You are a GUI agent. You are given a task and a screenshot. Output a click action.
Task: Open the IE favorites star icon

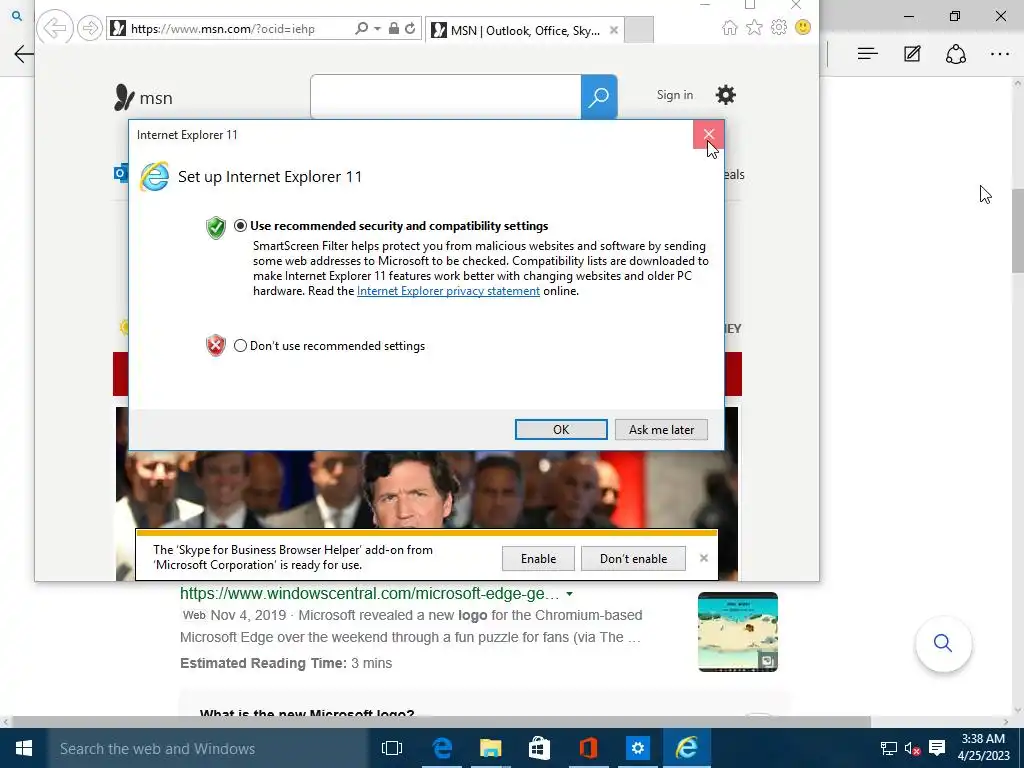[x=754, y=27]
